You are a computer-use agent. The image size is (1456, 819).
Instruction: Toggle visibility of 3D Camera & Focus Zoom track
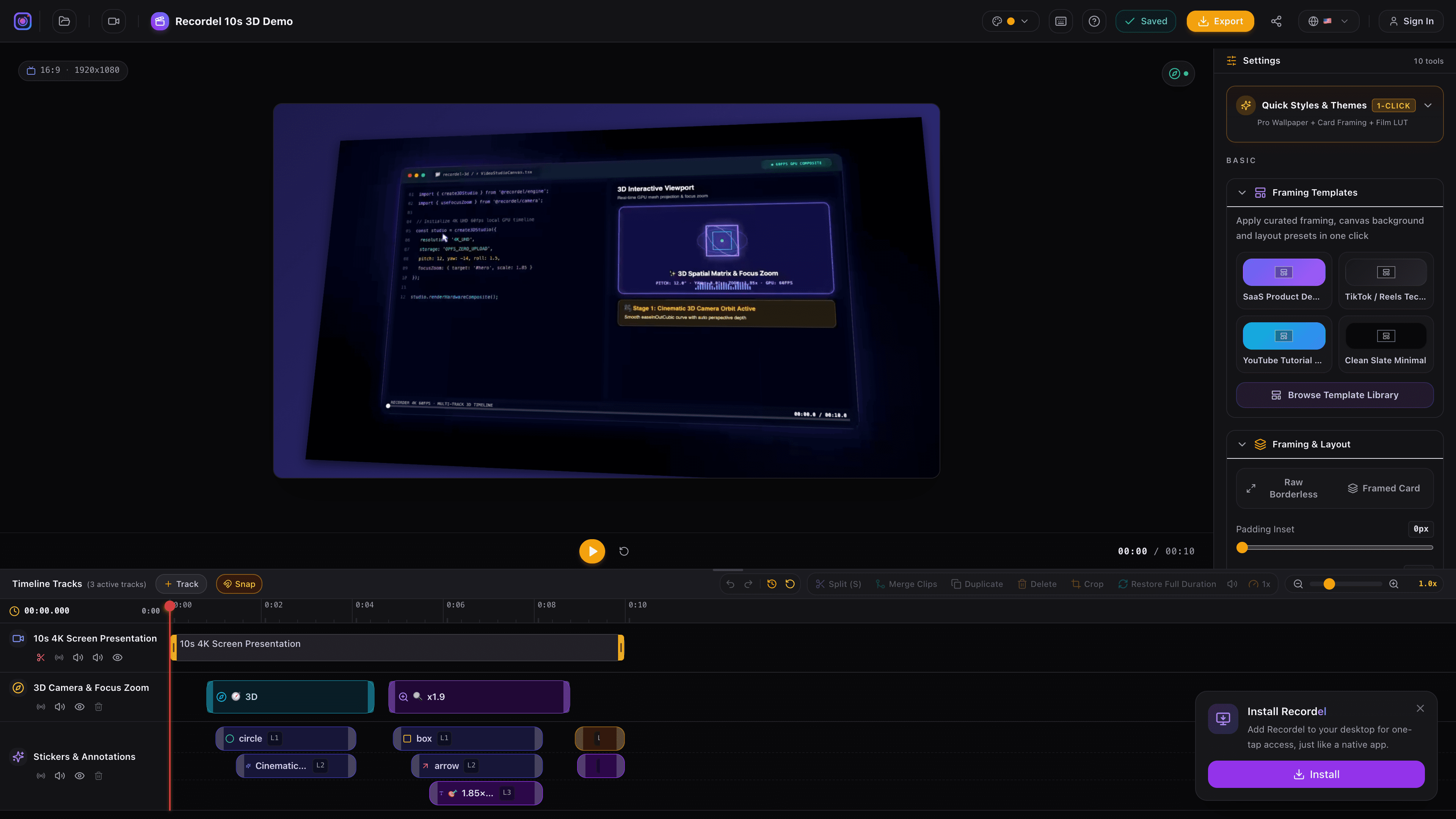[x=80, y=706]
